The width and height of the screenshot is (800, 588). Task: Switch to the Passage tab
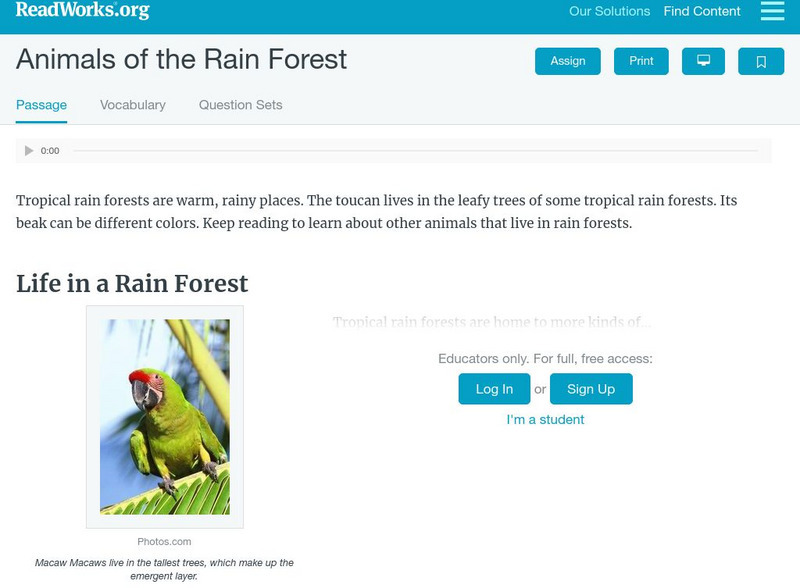click(41, 105)
